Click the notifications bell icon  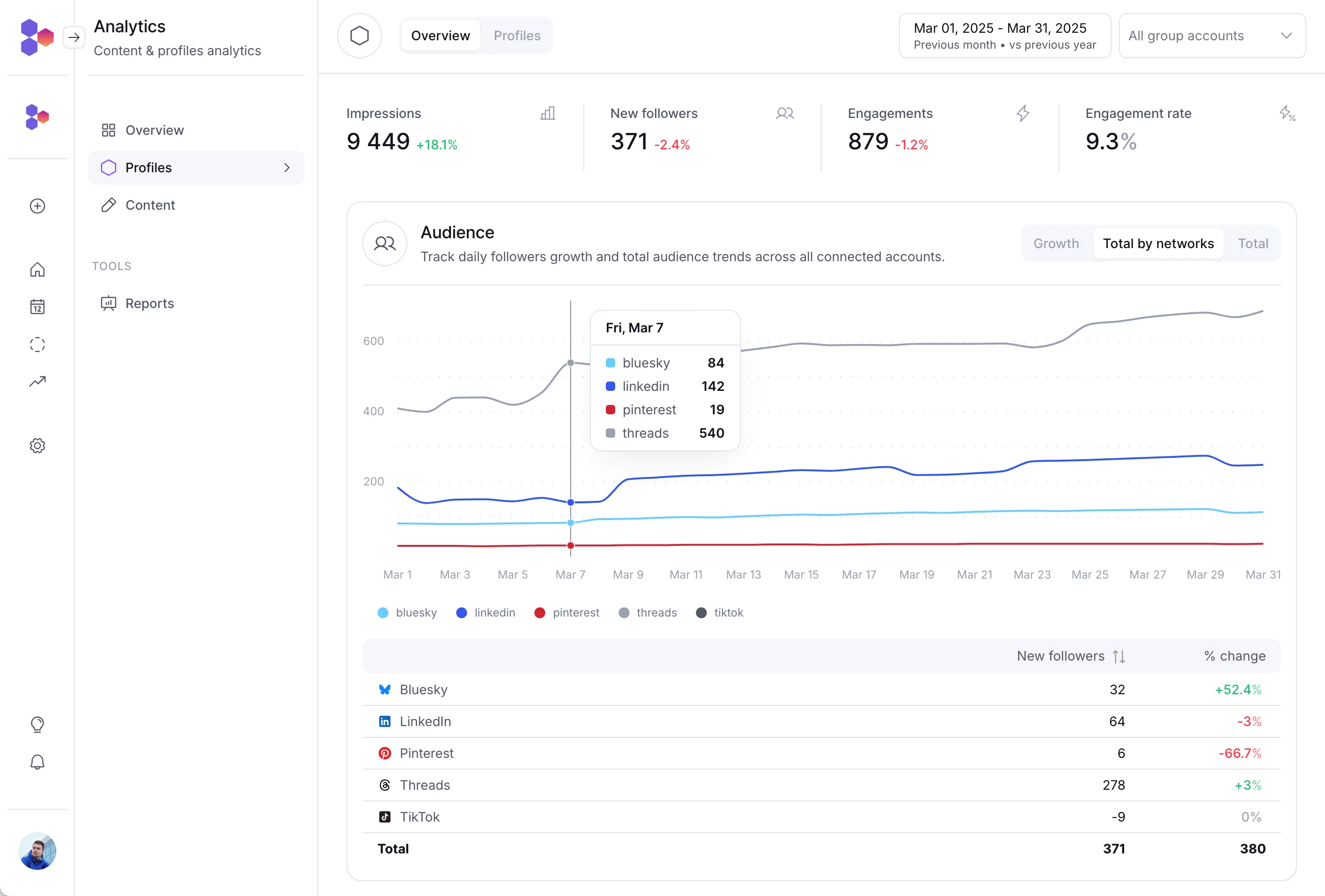click(37, 762)
